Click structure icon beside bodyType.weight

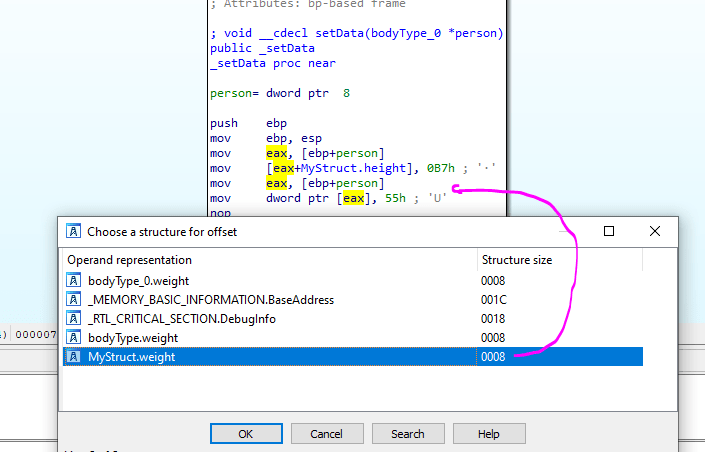coord(74,337)
